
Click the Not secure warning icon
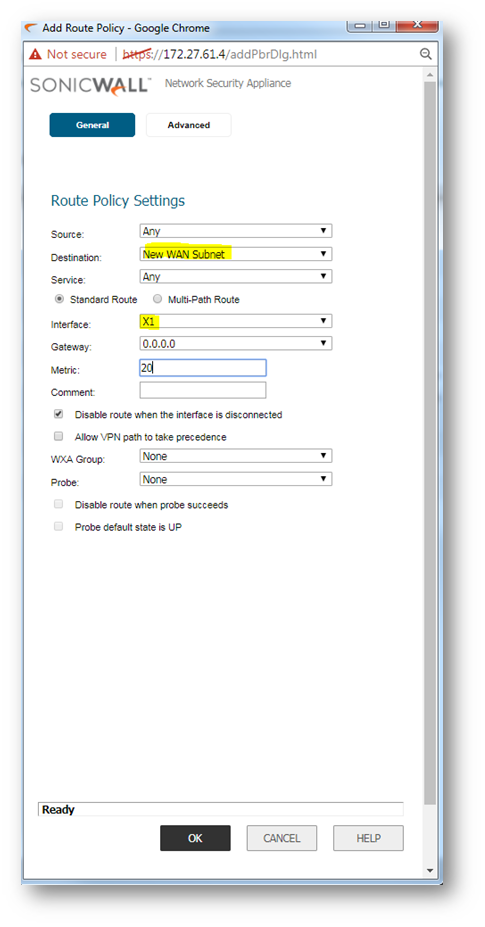point(35,54)
